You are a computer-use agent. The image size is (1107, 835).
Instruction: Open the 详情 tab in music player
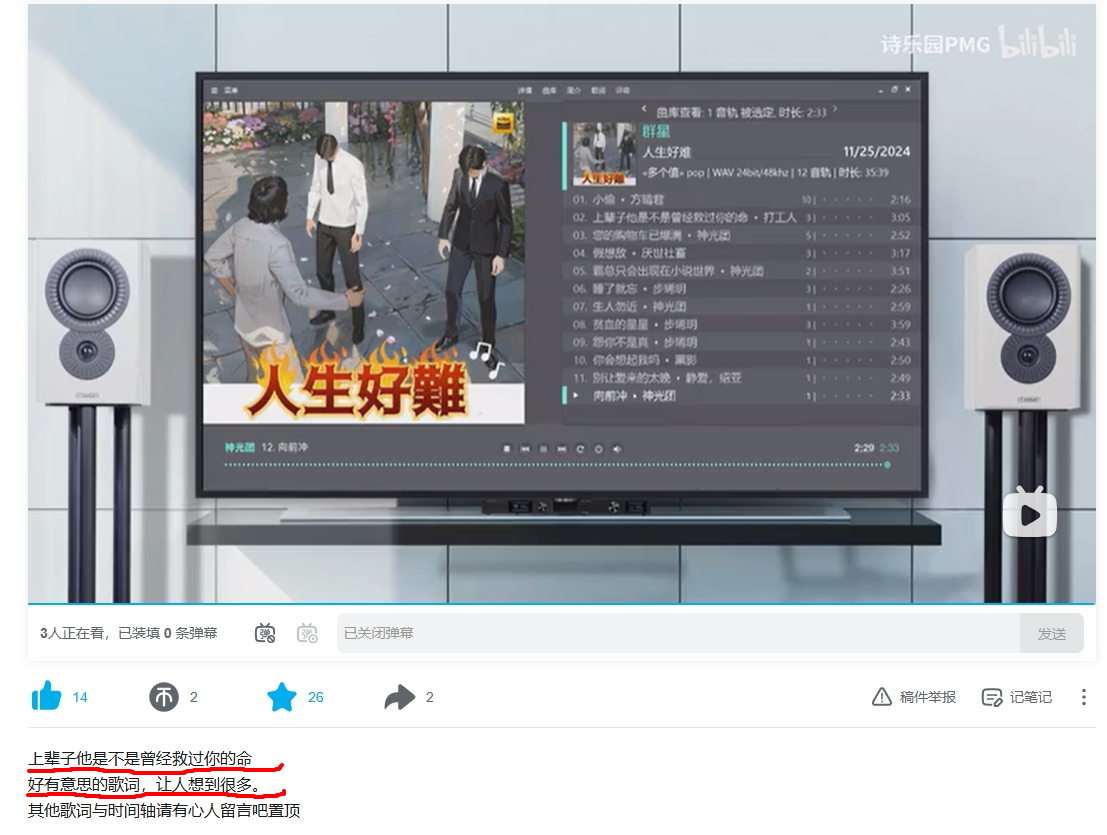point(525,90)
